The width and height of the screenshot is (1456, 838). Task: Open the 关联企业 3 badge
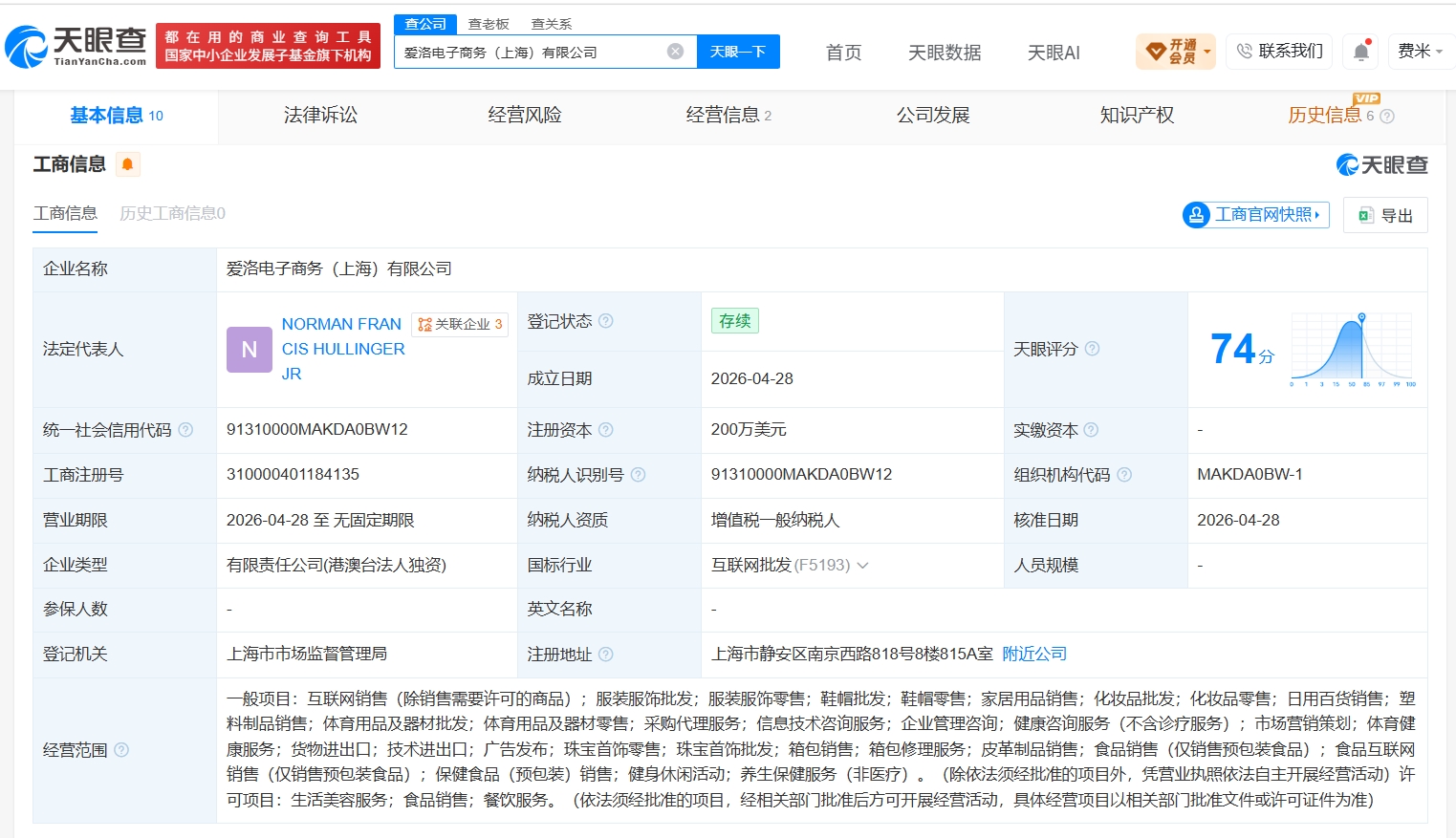[x=460, y=325]
